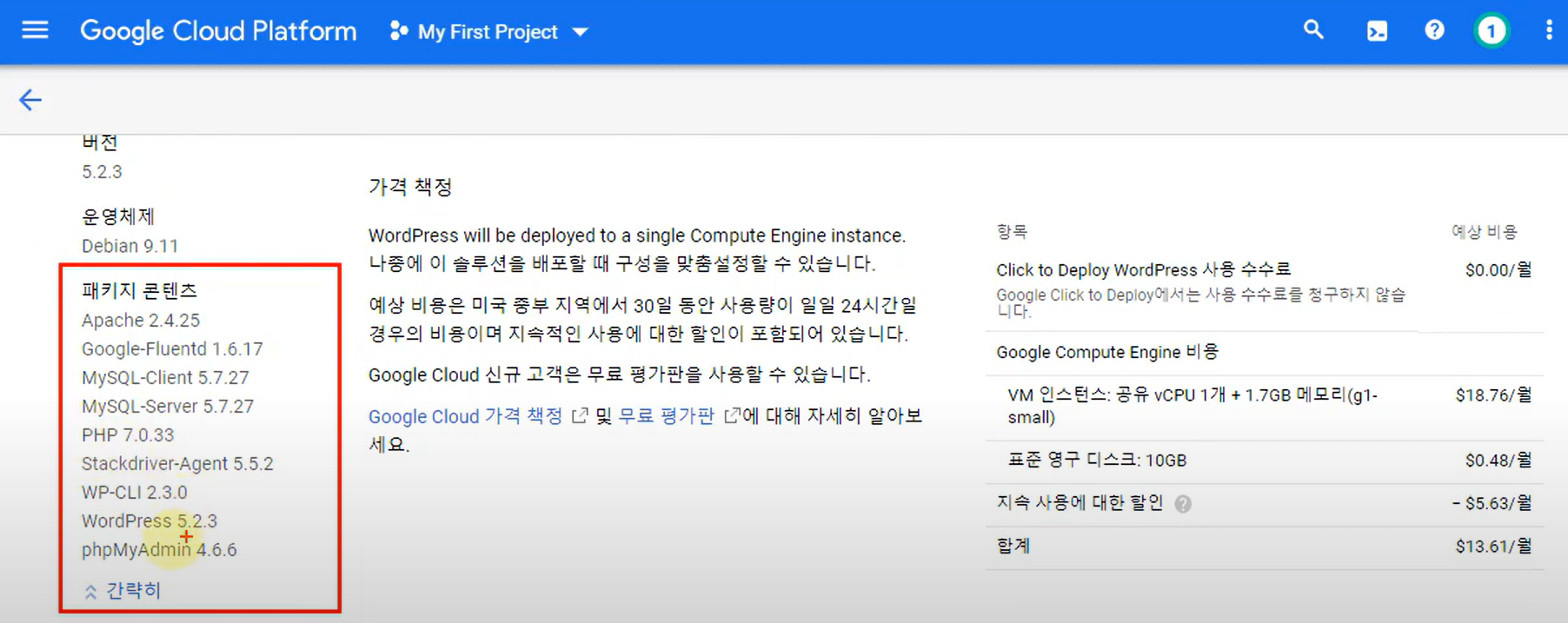1568x623 pixels.
Task: Click the search magnifier icon
Action: tap(1313, 30)
